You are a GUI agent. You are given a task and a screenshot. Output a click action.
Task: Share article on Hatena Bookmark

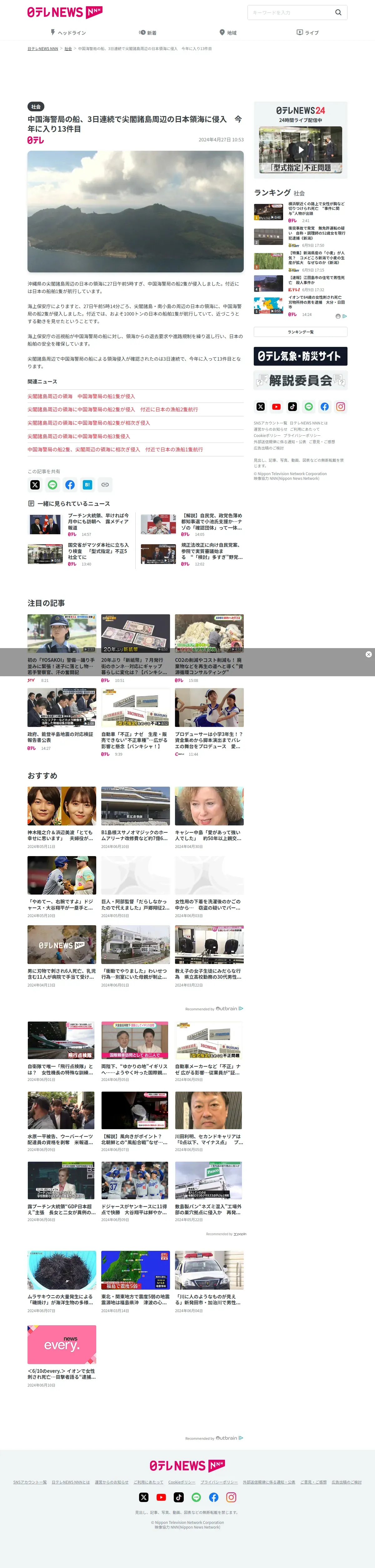pyautogui.click(x=87, y=485)
